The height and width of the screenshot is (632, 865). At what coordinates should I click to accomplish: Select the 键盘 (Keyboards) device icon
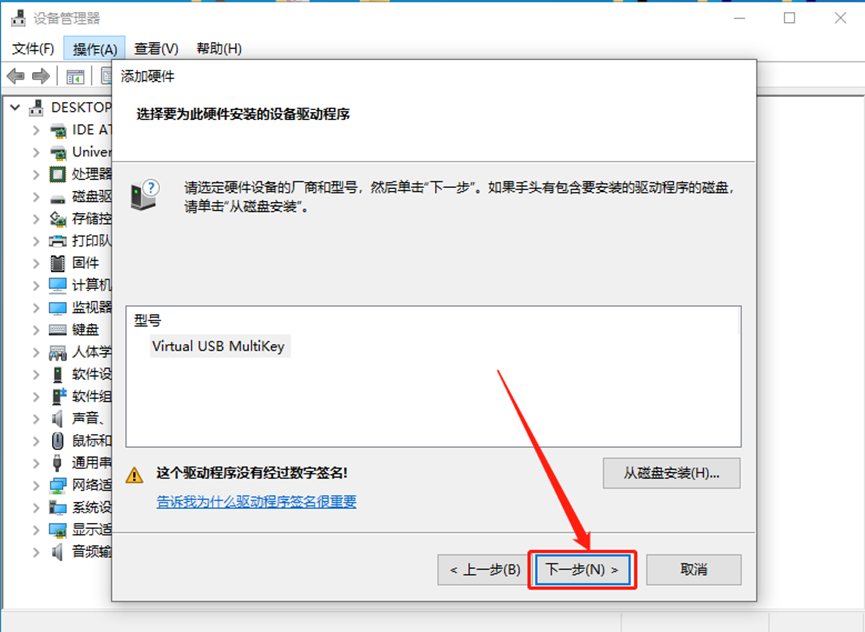pos(56,329)
